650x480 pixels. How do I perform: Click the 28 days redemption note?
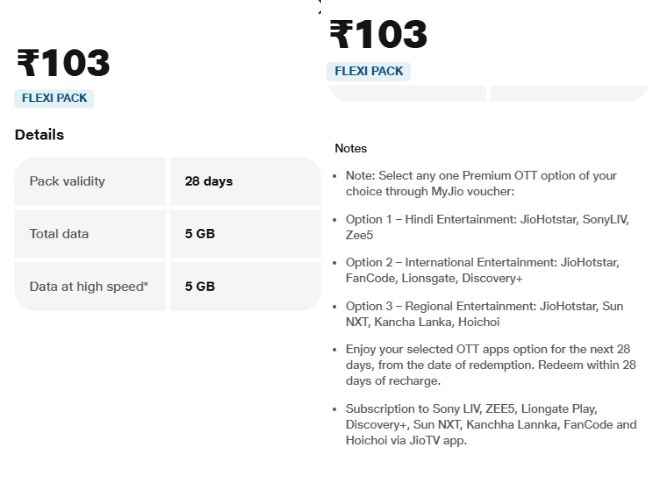click(490, 365)
